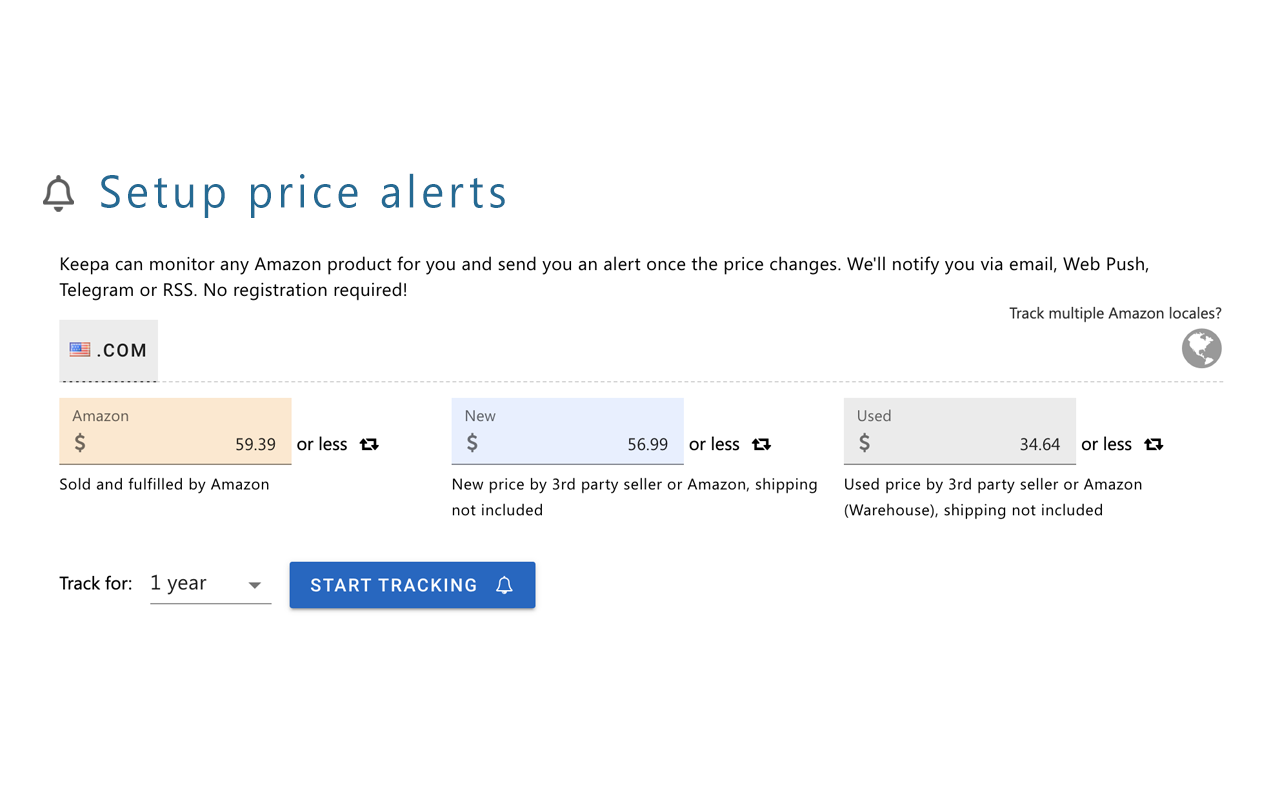The height and width of the screenshot is (800, 1280).
Task: Click the bell icon inside the Start Tracking button
Action: (504, 585)
